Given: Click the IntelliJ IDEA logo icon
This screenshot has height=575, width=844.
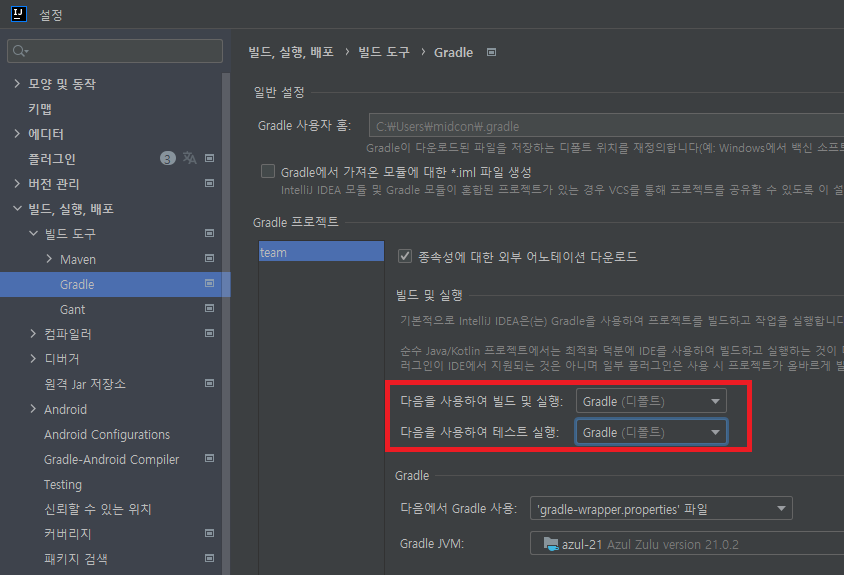Looking at the screenshot, I should pyautogui.click(x=19, y=14).
